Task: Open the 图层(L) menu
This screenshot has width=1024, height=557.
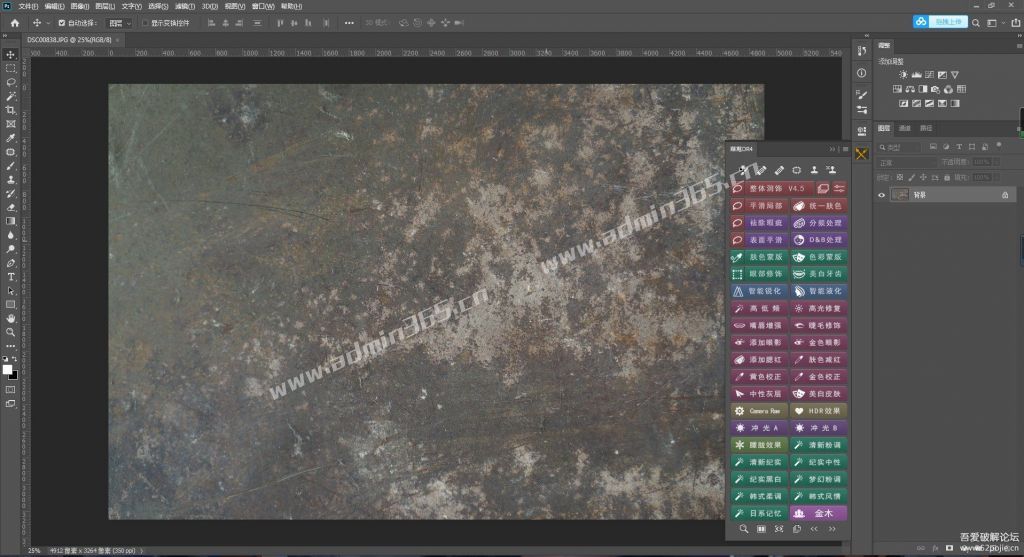Action: click(104, 6)
